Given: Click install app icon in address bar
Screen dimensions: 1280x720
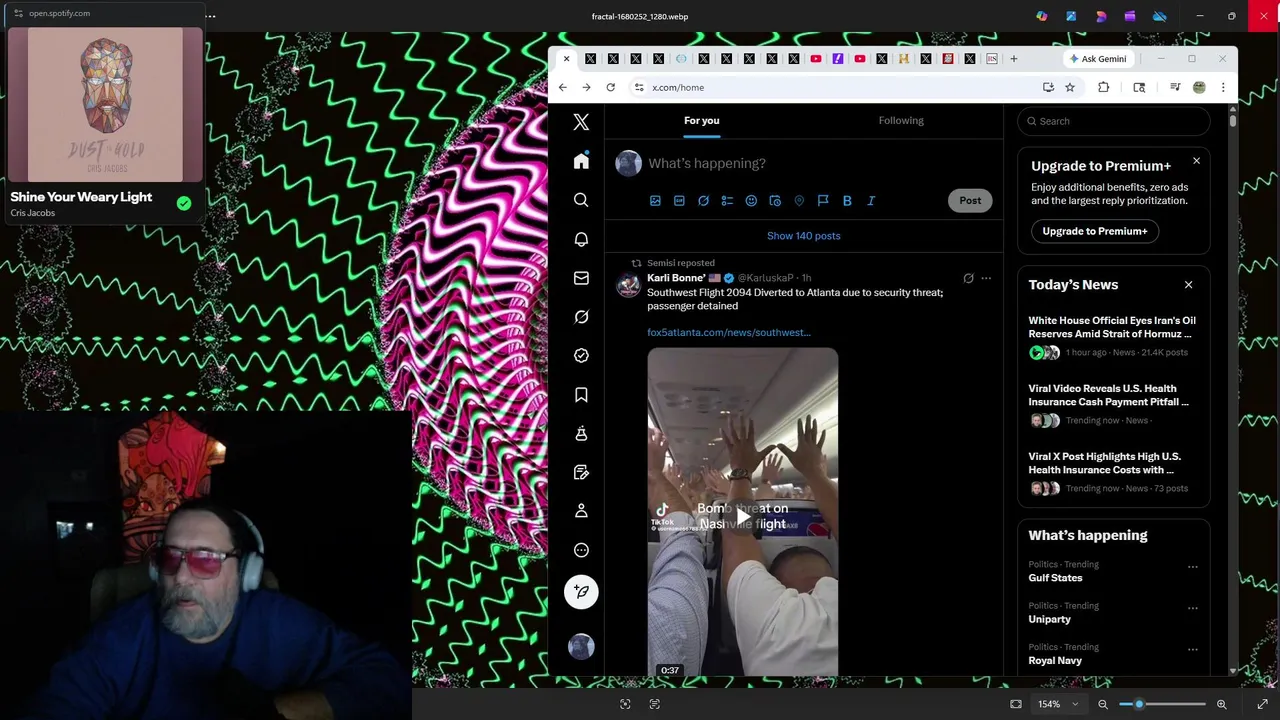Looking at the screenshot, I should [1048, 87].
